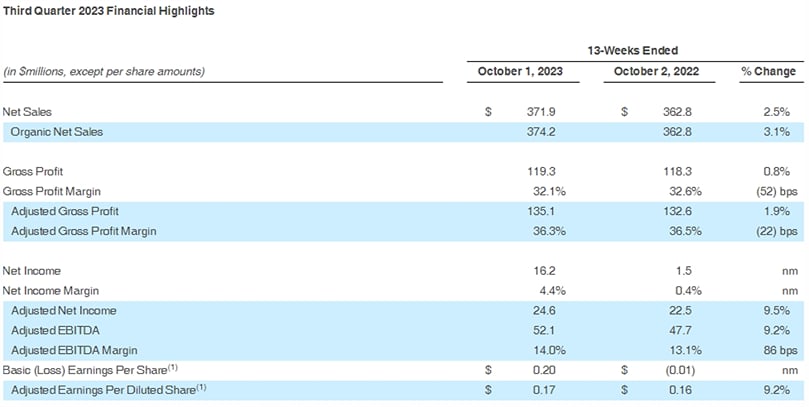Select the 119.3 Gross Profit value
The height and width of the screenshot is (407, 809).
click(x=541, y=172)
